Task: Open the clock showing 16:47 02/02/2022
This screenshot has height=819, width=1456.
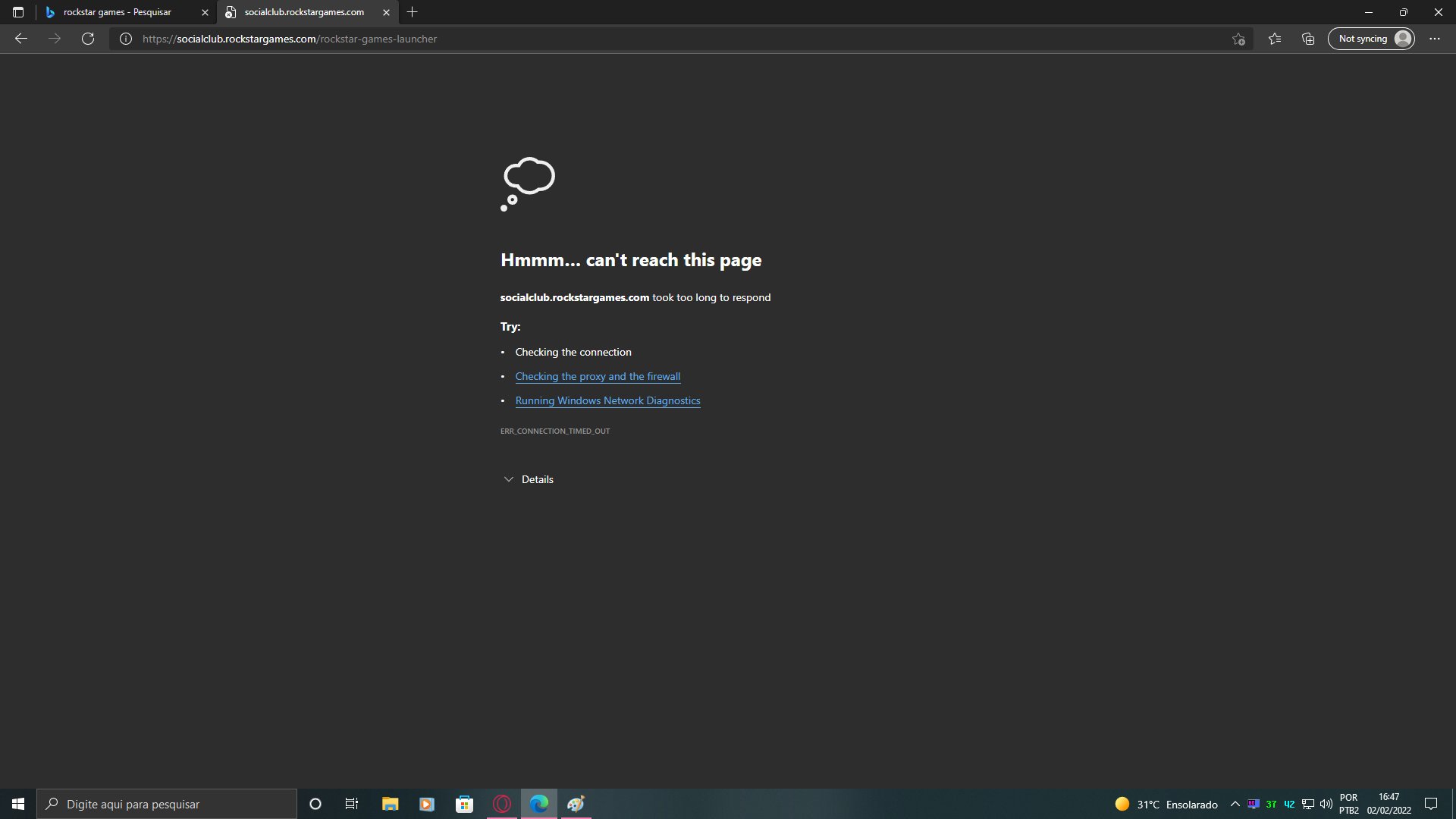Action: (x=1389, y=804)
